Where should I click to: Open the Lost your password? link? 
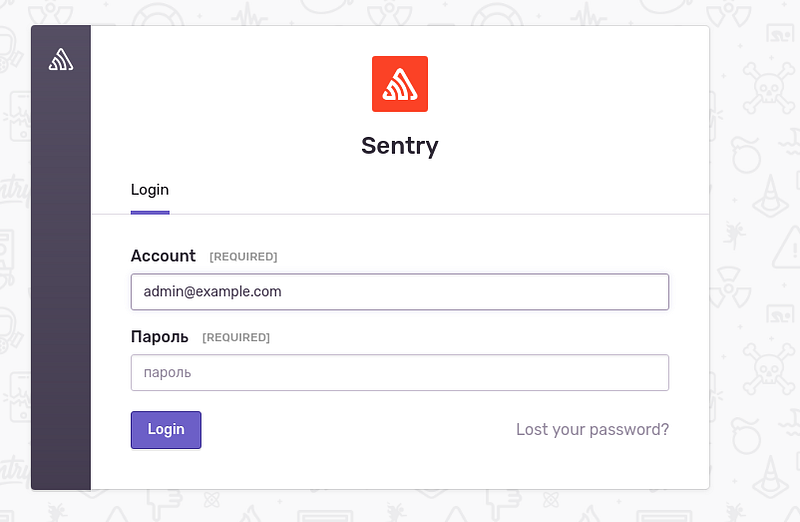tap(592, 430)
